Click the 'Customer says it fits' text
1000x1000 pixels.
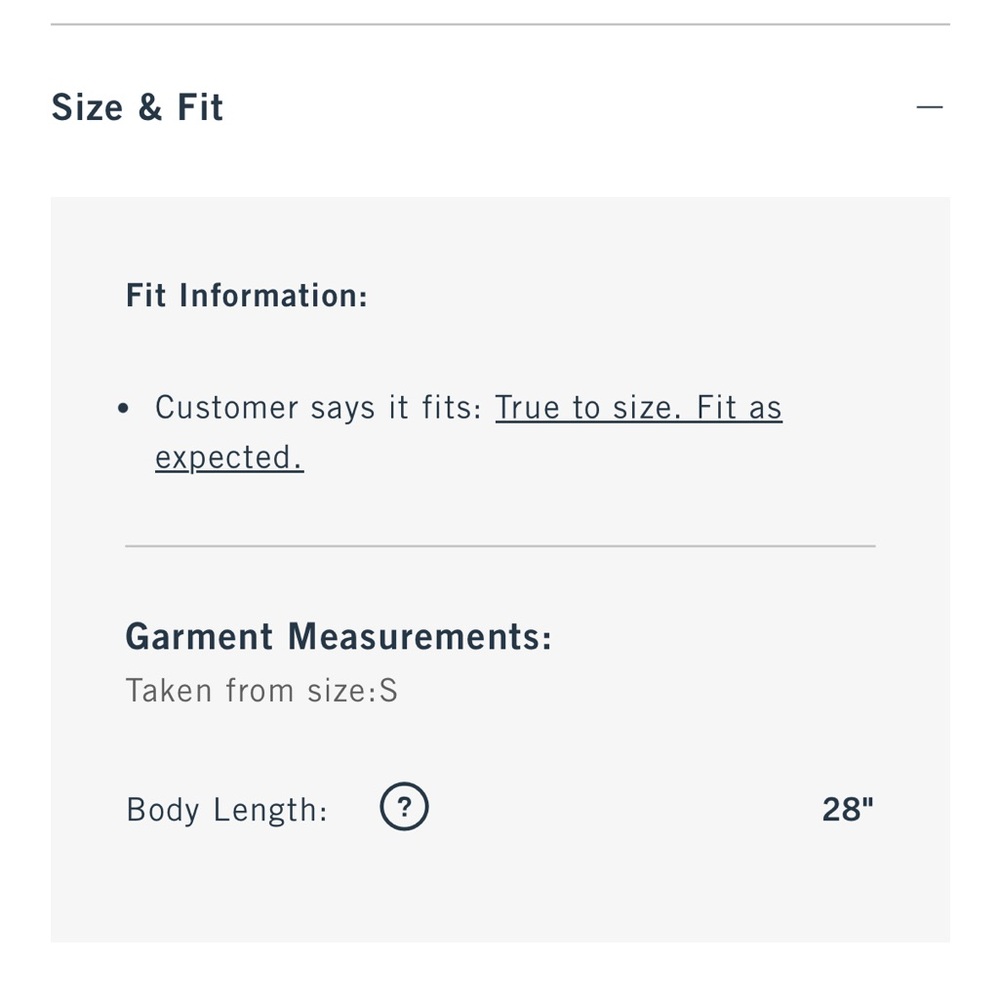click(x=319, y=408)
